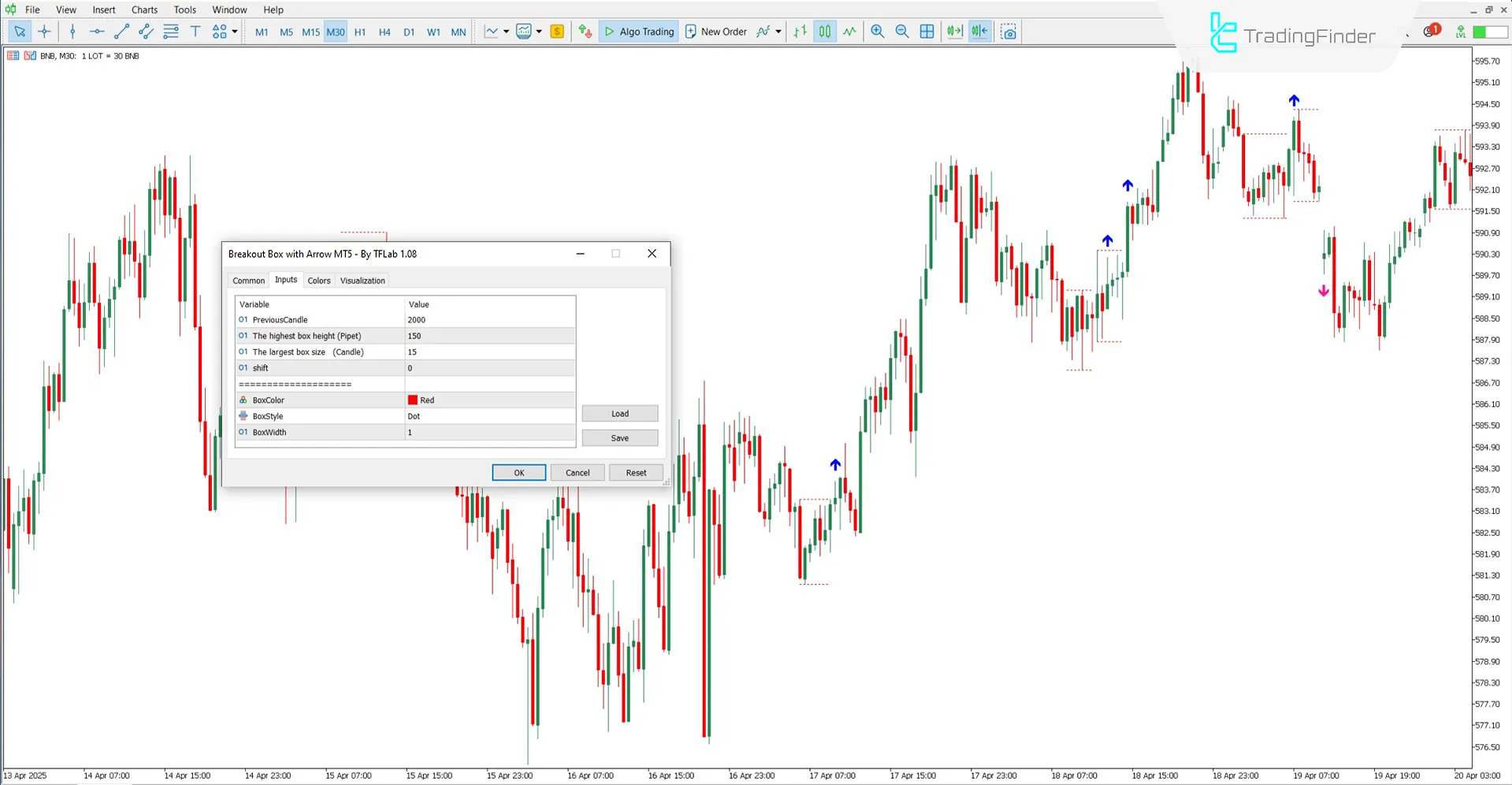Select the Crosshair tool
Screen dimensions: 1512x785
tap(45, 32)
